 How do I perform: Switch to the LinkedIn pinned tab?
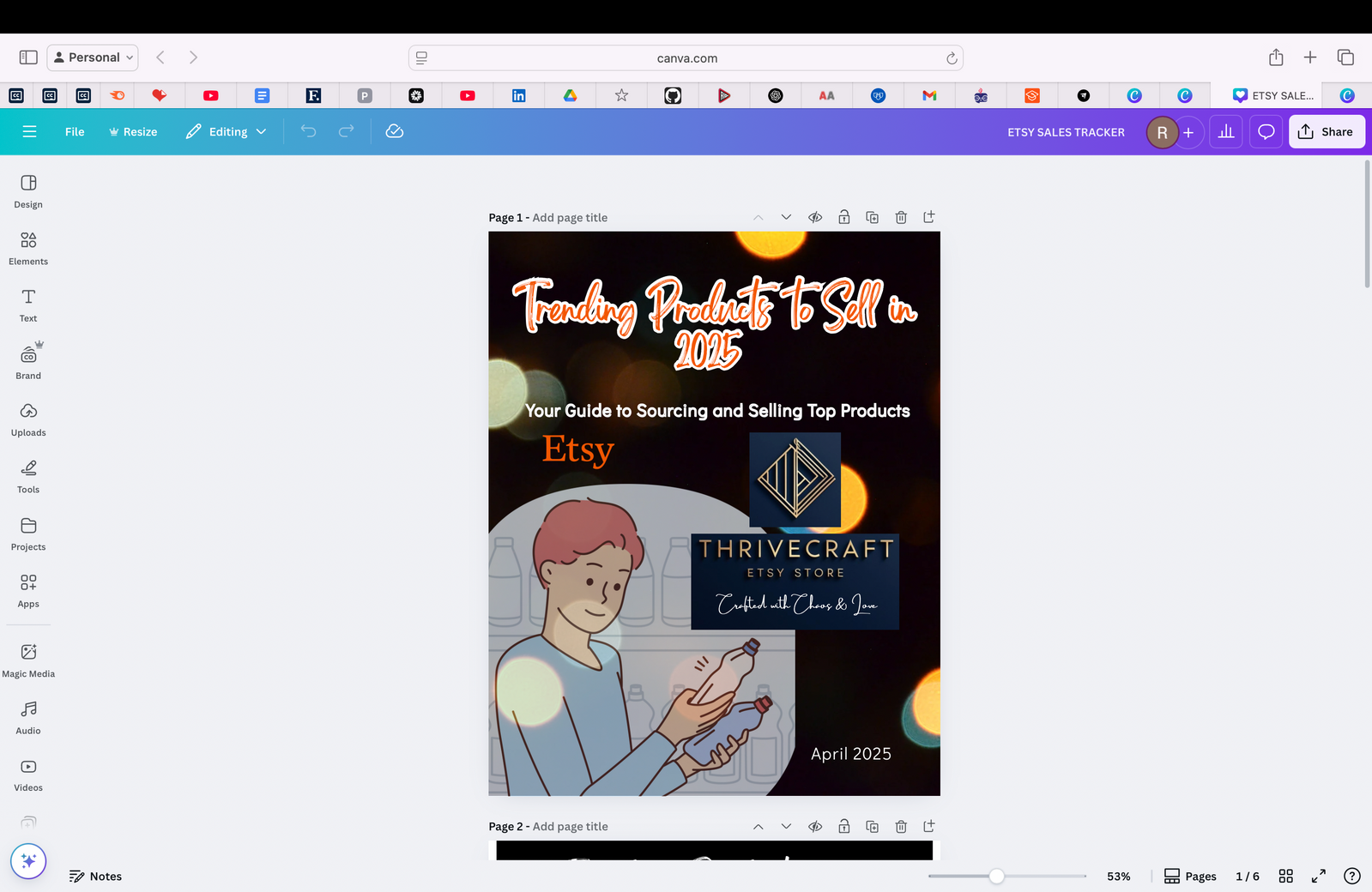(518, 95)
